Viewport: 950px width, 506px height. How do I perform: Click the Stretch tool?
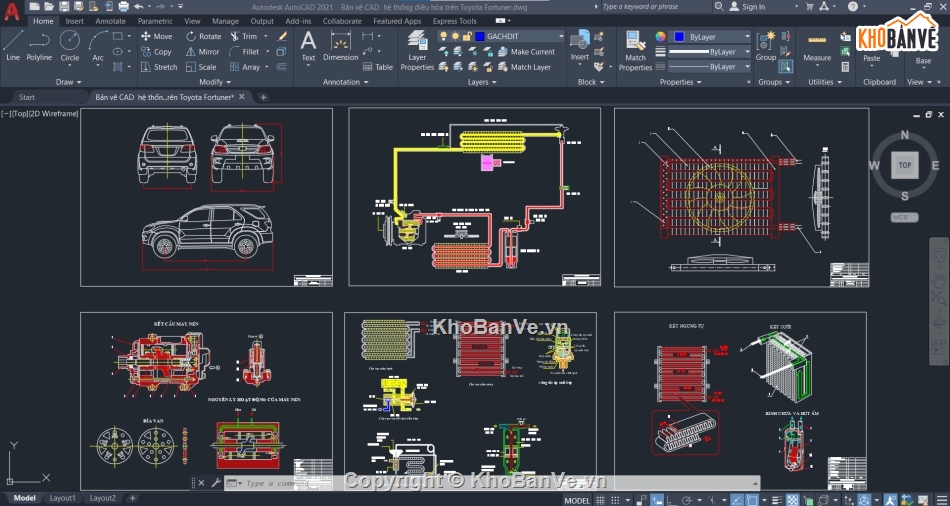pos(159,67)
